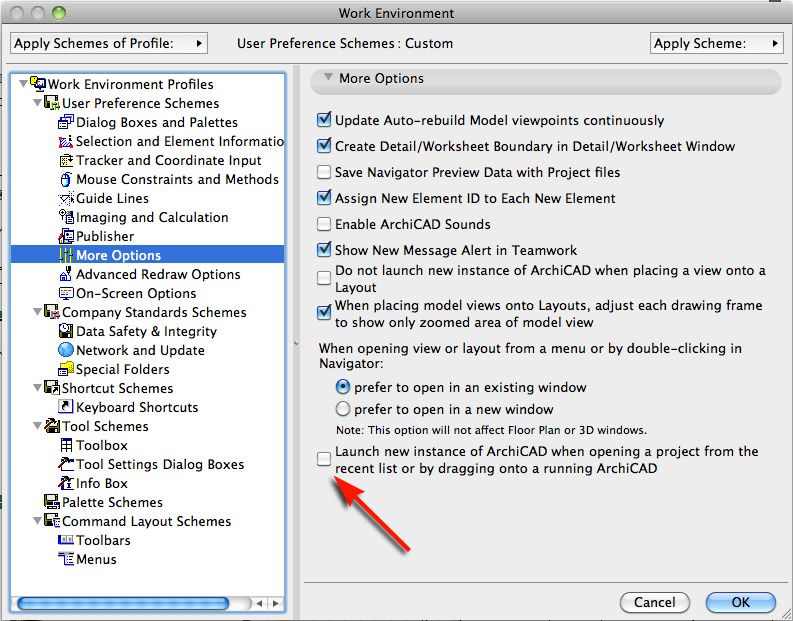
Task: Check Do not launch new instance checkbox
Action: coord(324,278)
